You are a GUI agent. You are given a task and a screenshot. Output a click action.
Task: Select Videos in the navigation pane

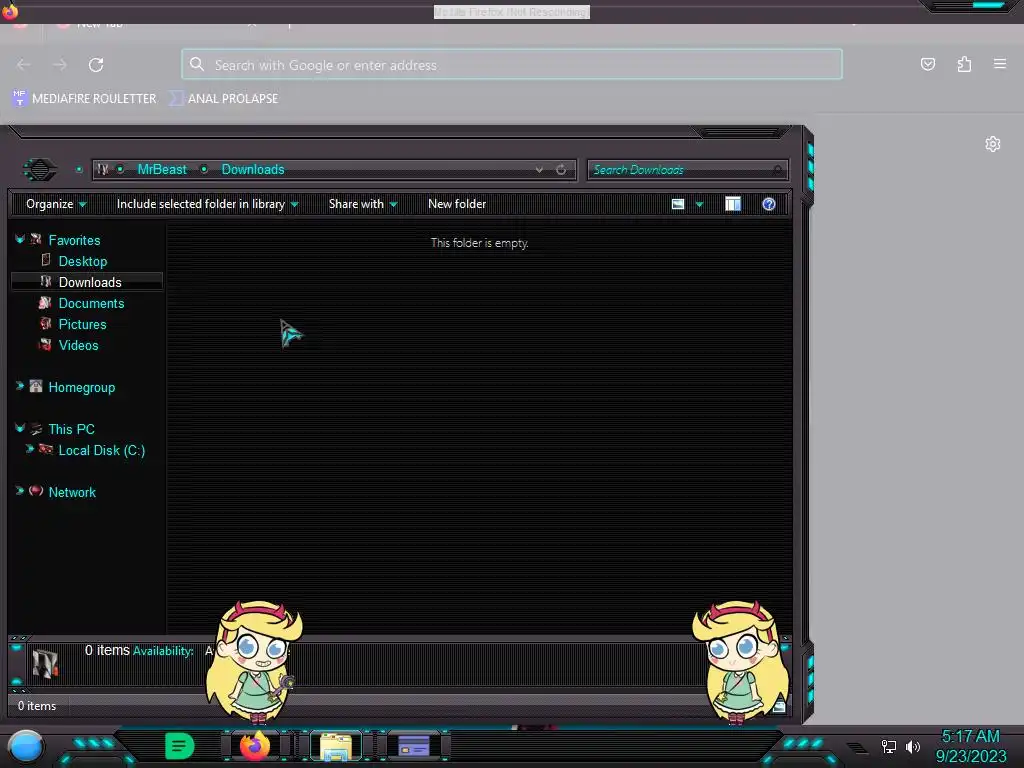(78, 345)
